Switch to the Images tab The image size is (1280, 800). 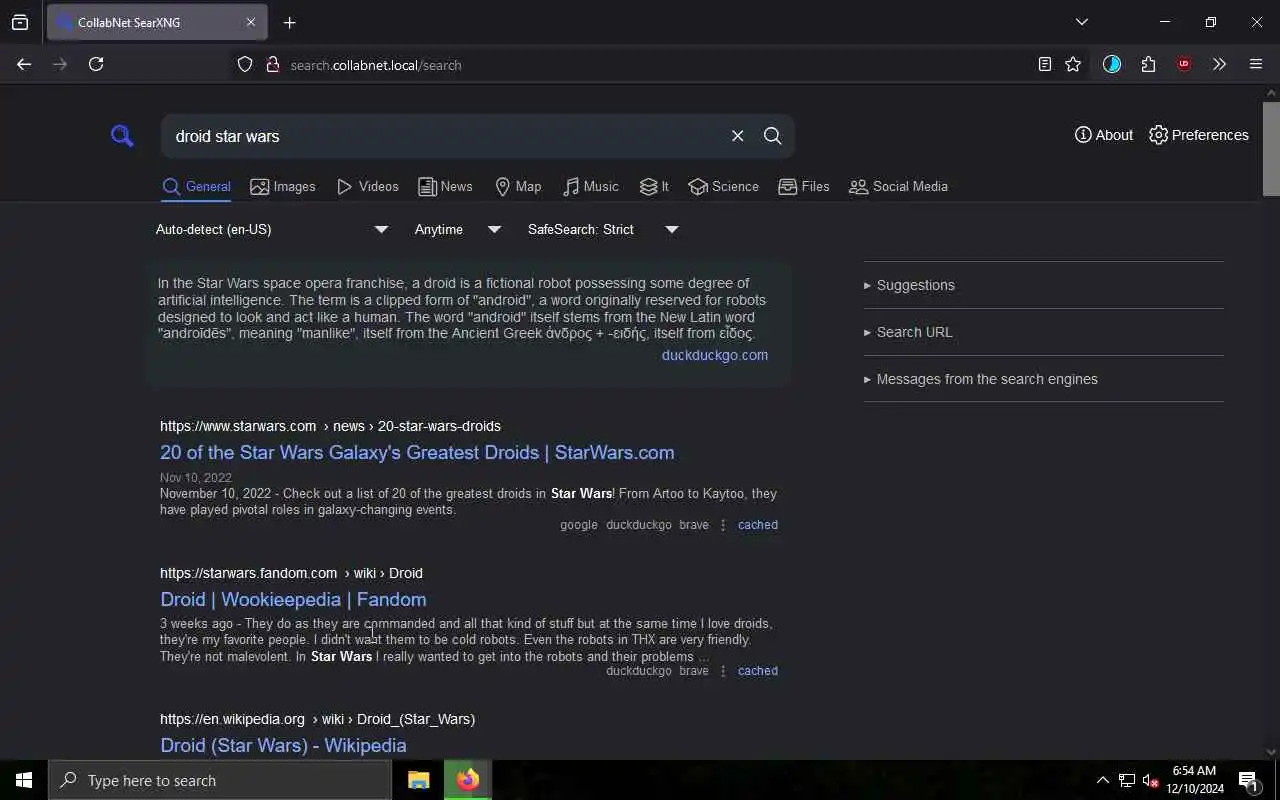[283, 187]
